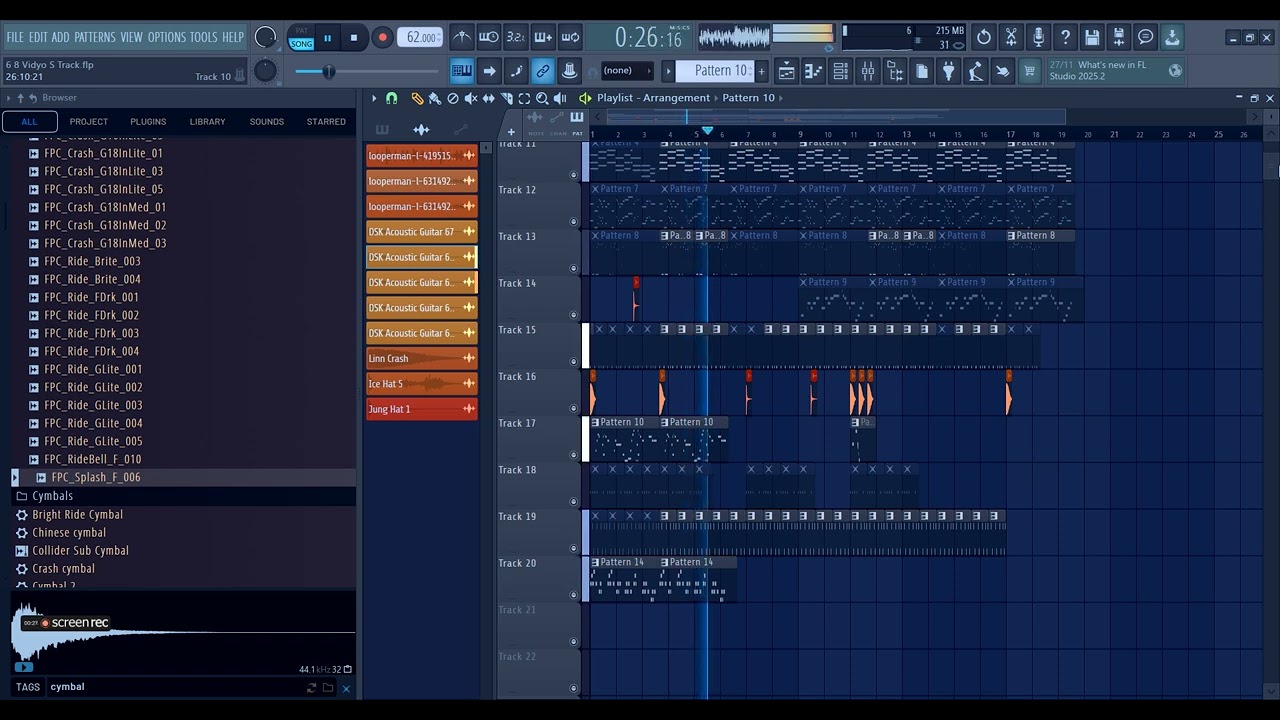Toggle loop recording
The width and height of the screenshot is (1280, 720).
pyautogui.click(x=570, y=38)
